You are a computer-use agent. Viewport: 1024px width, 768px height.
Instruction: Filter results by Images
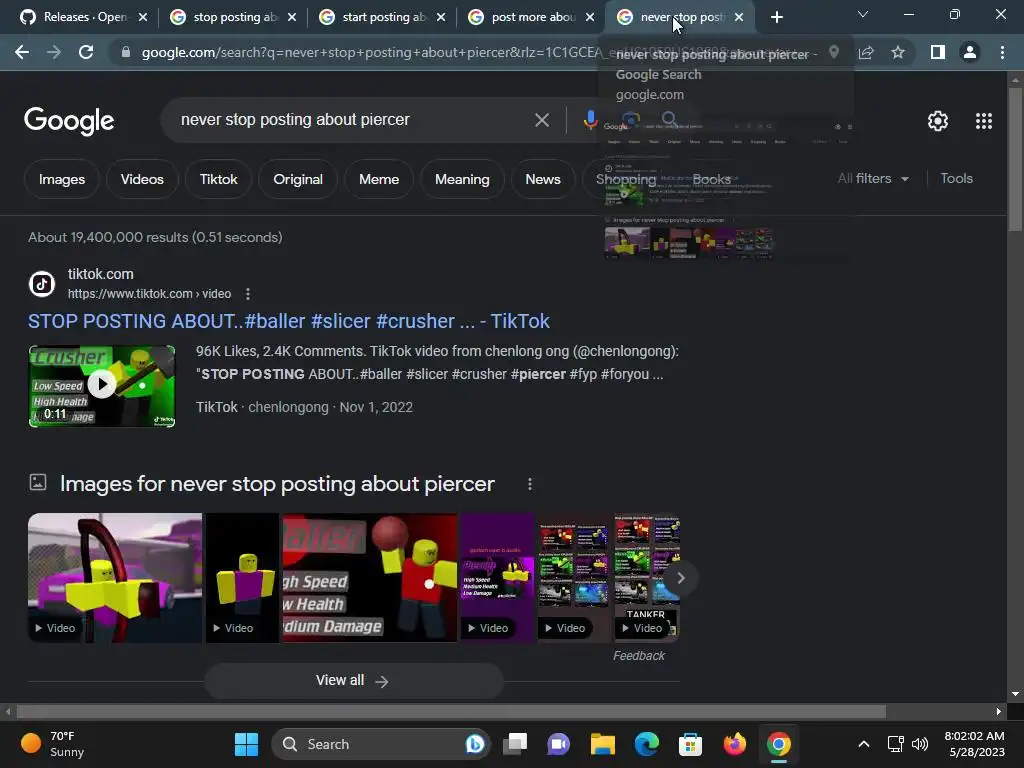(62, 179)
